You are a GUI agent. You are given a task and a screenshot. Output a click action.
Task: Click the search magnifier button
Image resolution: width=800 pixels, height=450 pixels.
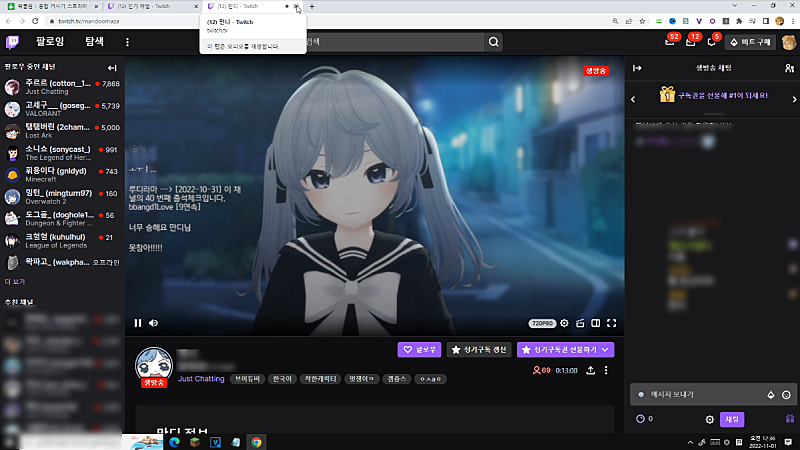(x=494, y=42)
